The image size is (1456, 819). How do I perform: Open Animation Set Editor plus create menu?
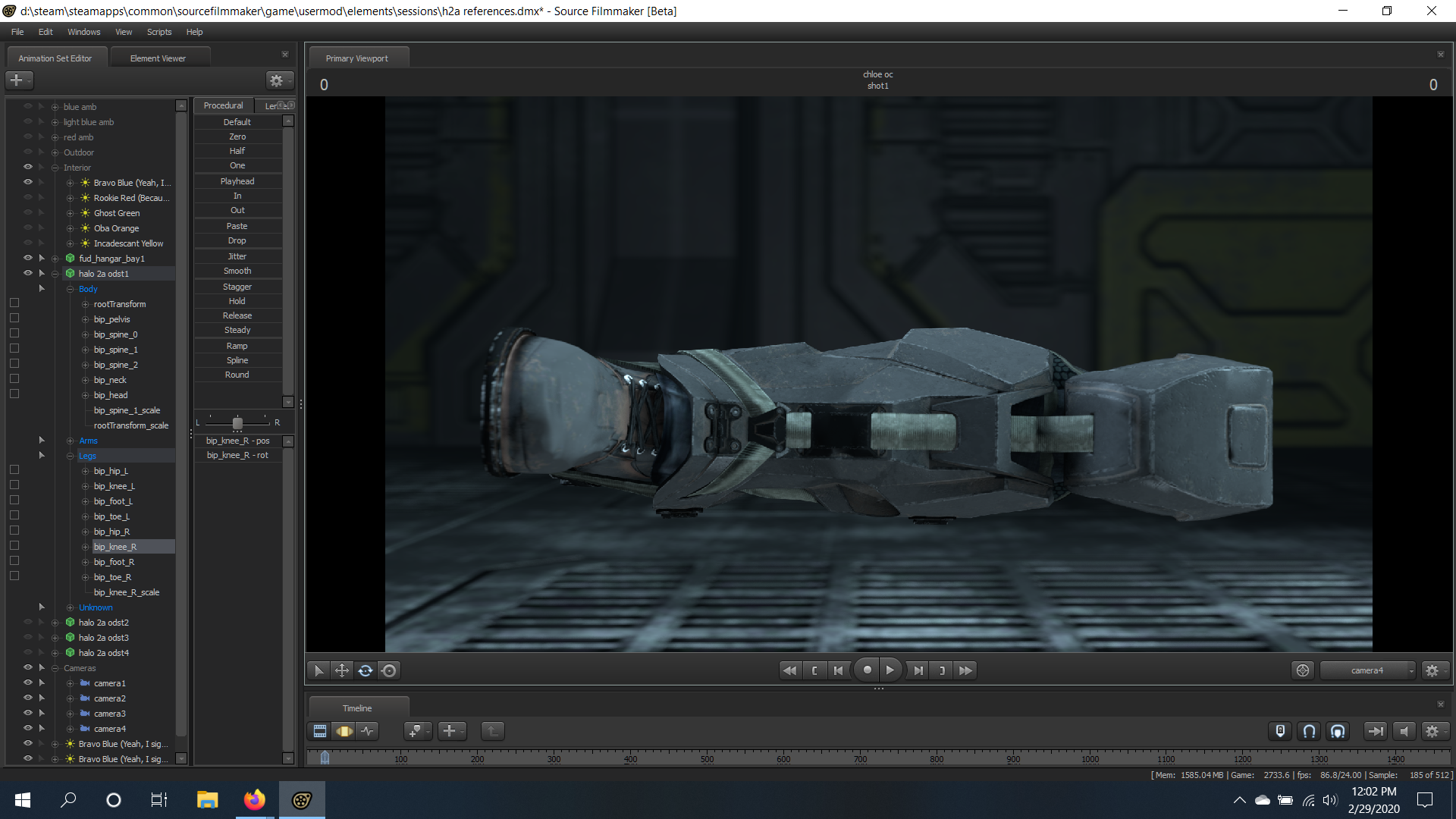click(x=19, y=80)
